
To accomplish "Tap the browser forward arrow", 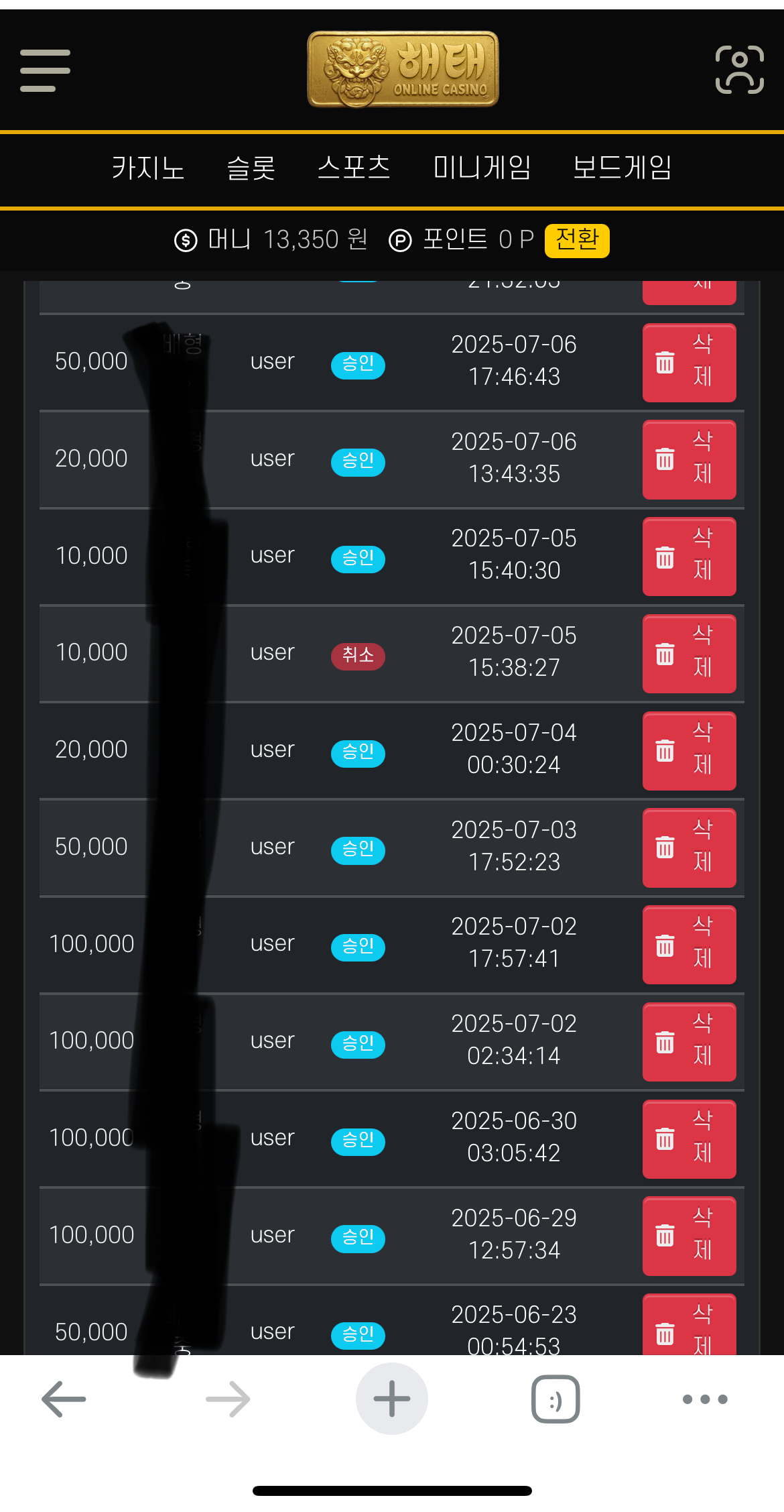I will tap(228, 1399).
